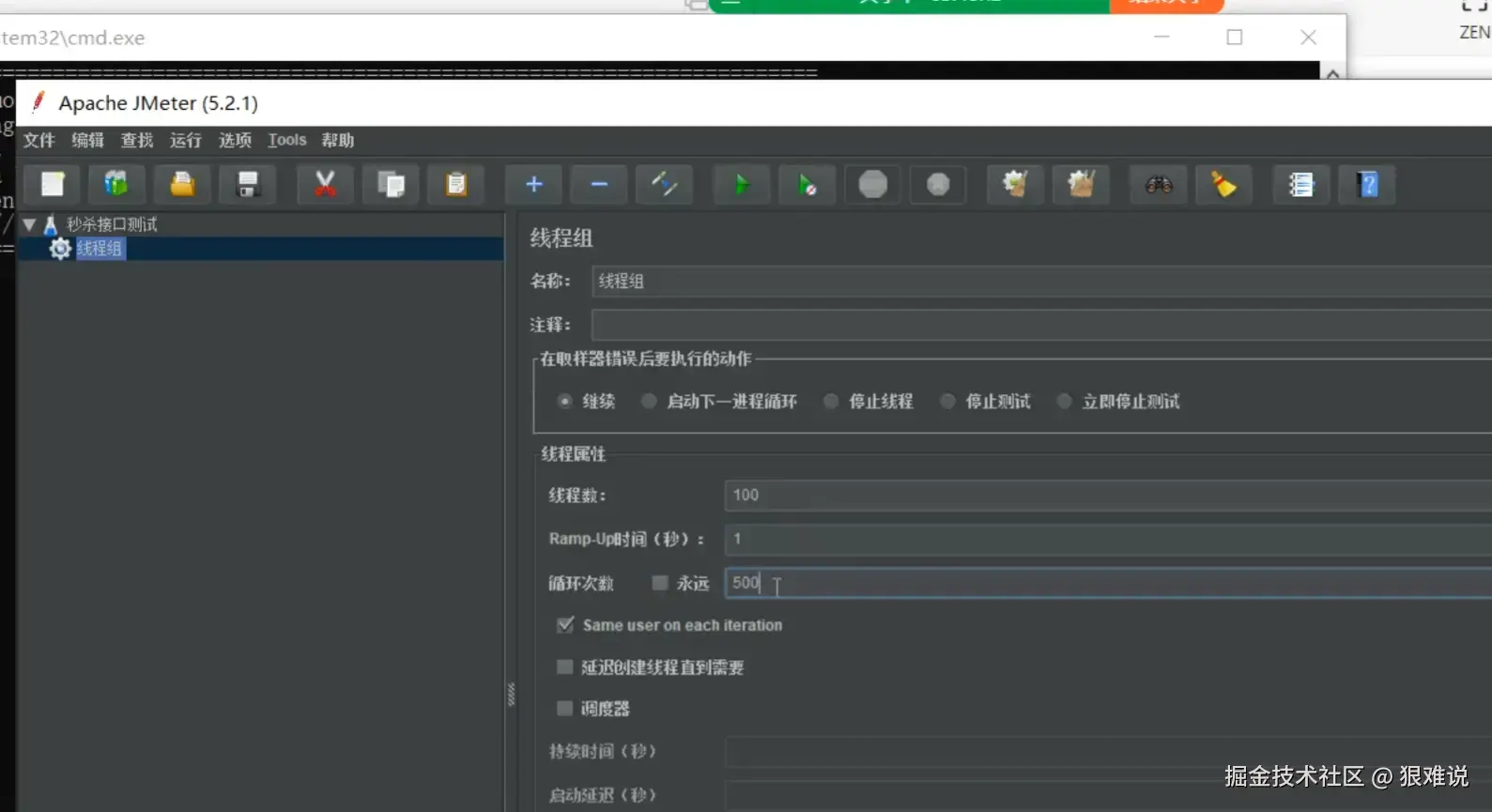
Task: Click the Paste clipboard icon
Action: pos(456,184)
